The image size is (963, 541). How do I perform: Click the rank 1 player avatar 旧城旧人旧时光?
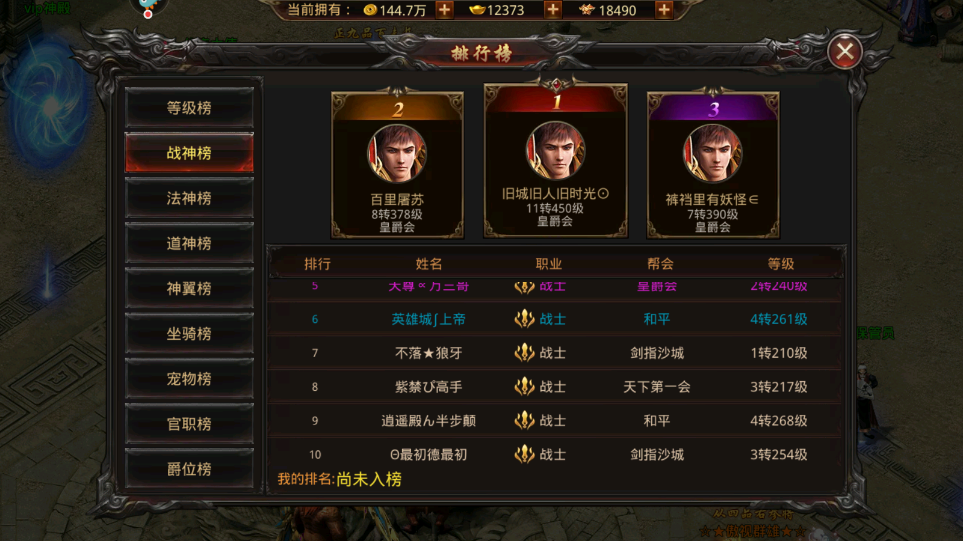(x=555, y=150)
